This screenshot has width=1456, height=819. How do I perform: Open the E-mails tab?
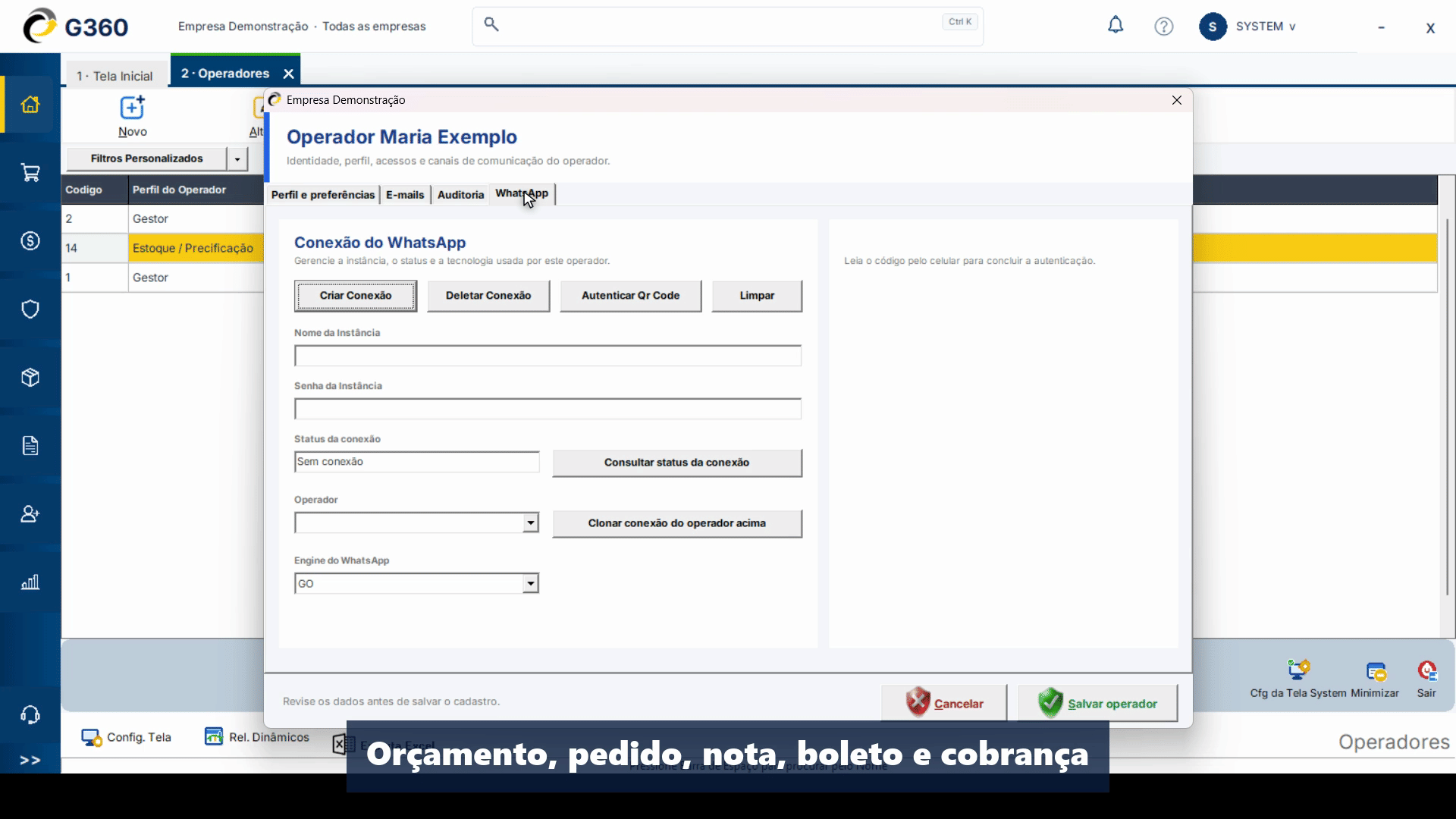(x=405, y=195)
